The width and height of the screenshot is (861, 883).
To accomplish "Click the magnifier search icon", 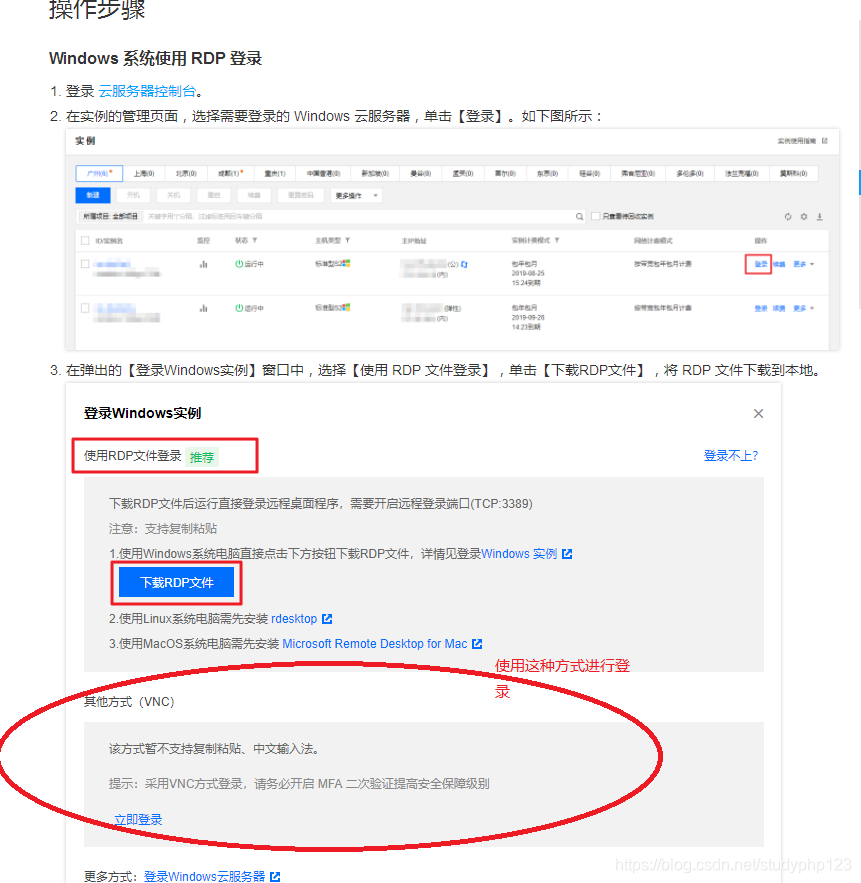I will [x=579, y=216].
